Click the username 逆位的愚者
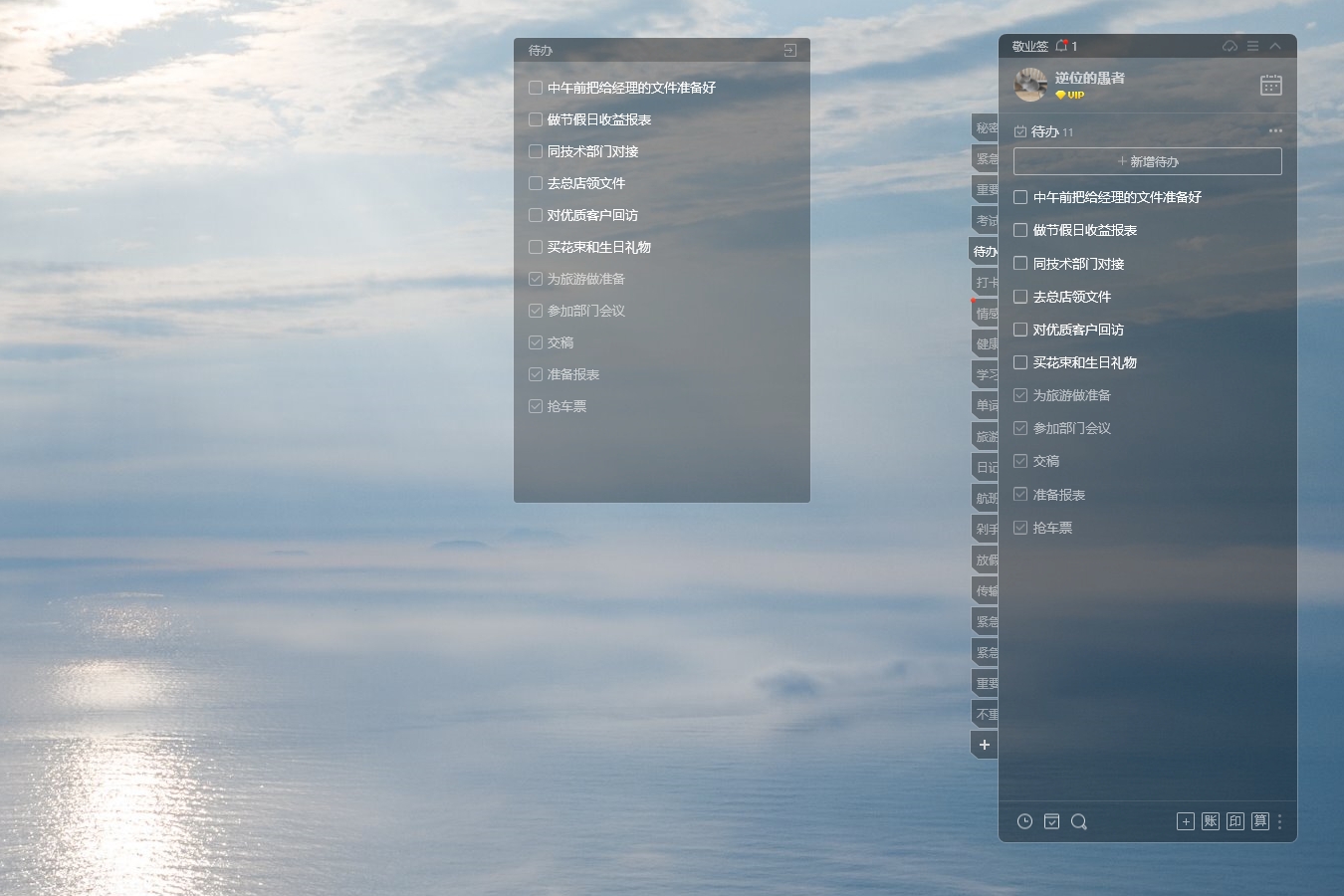Screen dimensions: 1344x896 (x=1090, y=78)
